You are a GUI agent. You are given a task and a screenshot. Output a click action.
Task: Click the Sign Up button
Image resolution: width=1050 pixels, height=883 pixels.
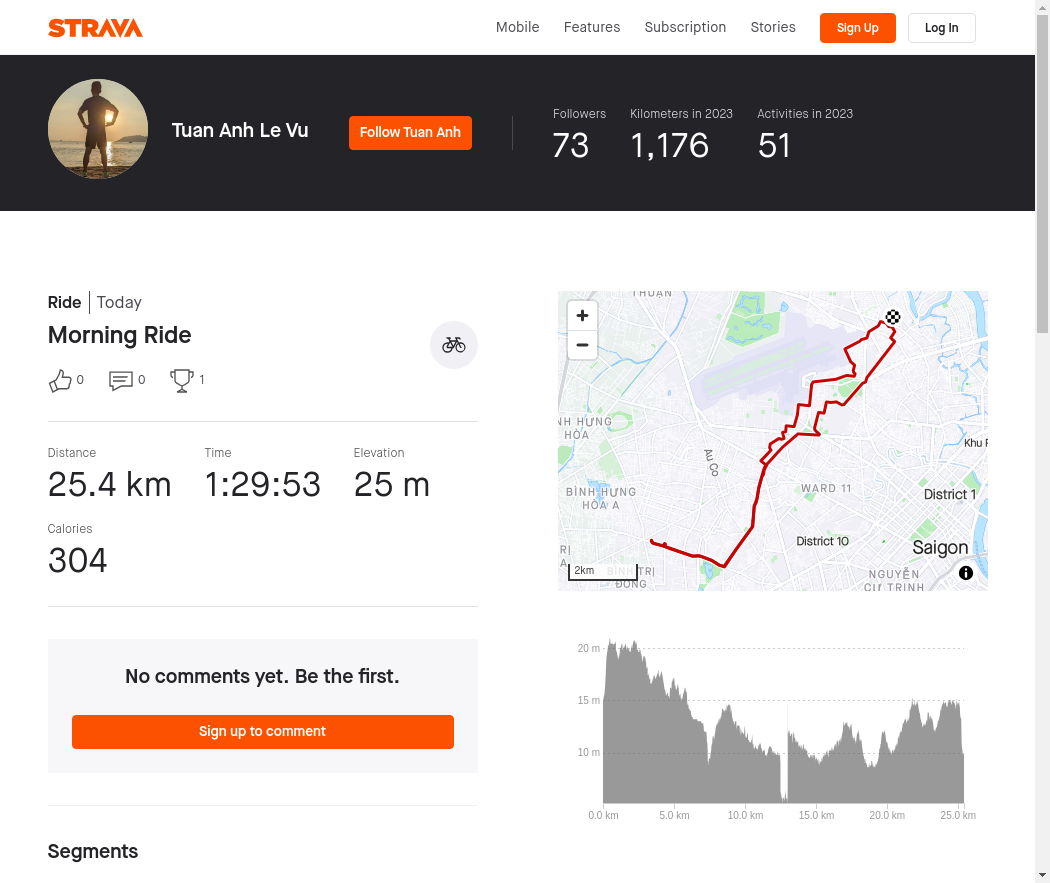857,28
